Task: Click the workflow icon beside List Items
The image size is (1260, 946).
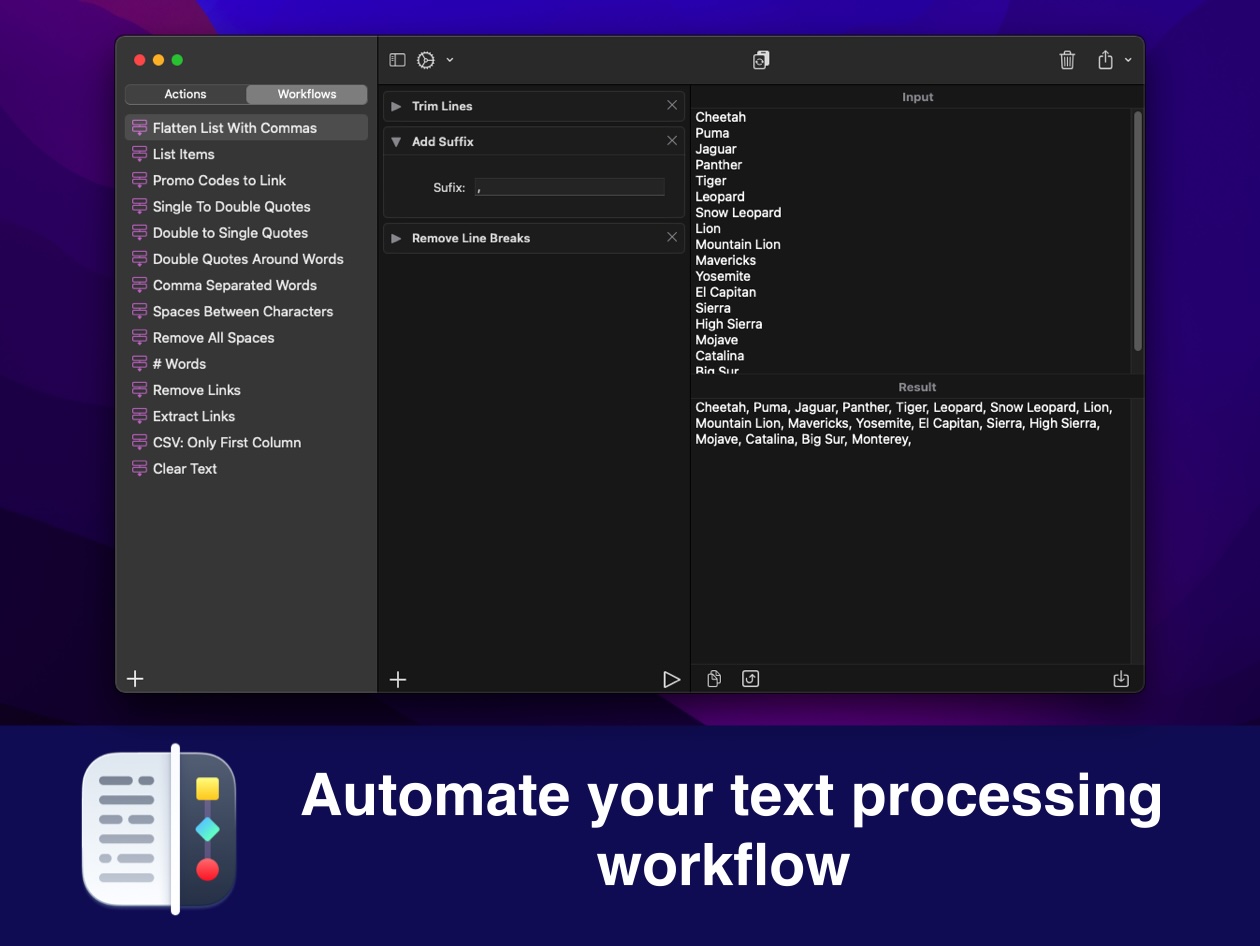Action: (139, 154)
